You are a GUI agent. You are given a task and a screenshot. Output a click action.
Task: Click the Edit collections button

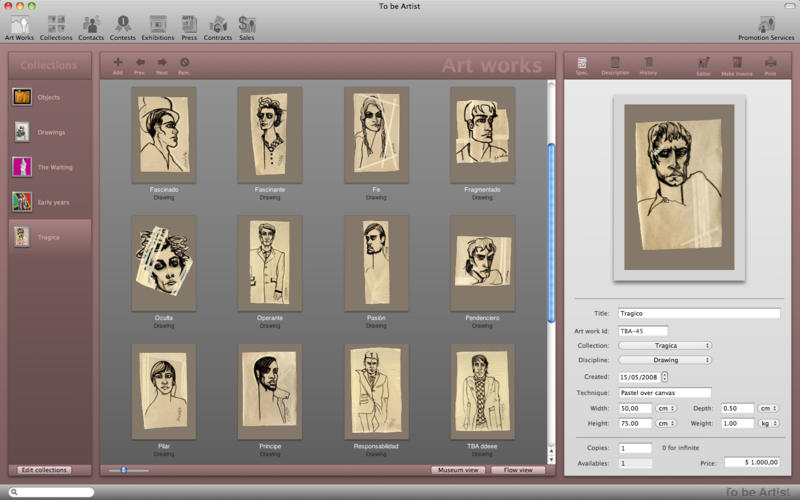[45, 470]
